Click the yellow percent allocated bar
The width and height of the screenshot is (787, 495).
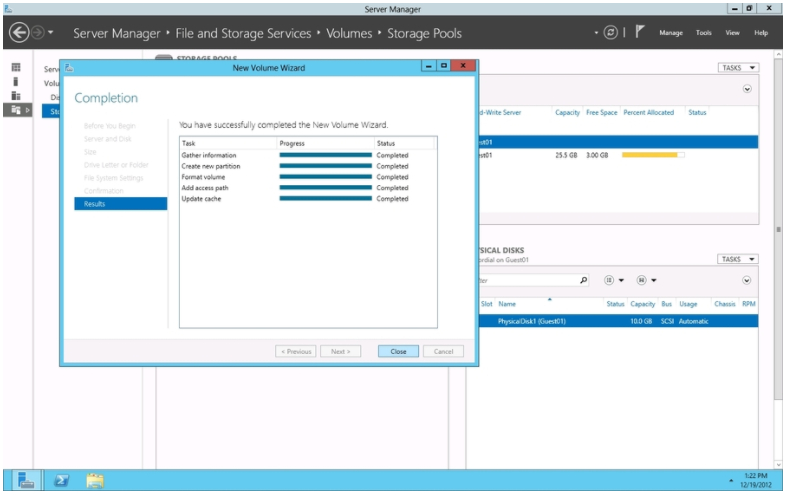(x=652, y=155)
